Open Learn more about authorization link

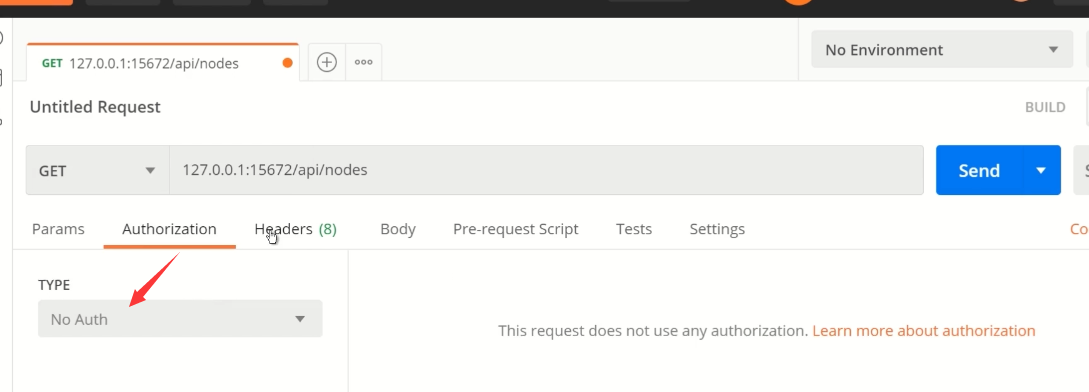(924, 331)
